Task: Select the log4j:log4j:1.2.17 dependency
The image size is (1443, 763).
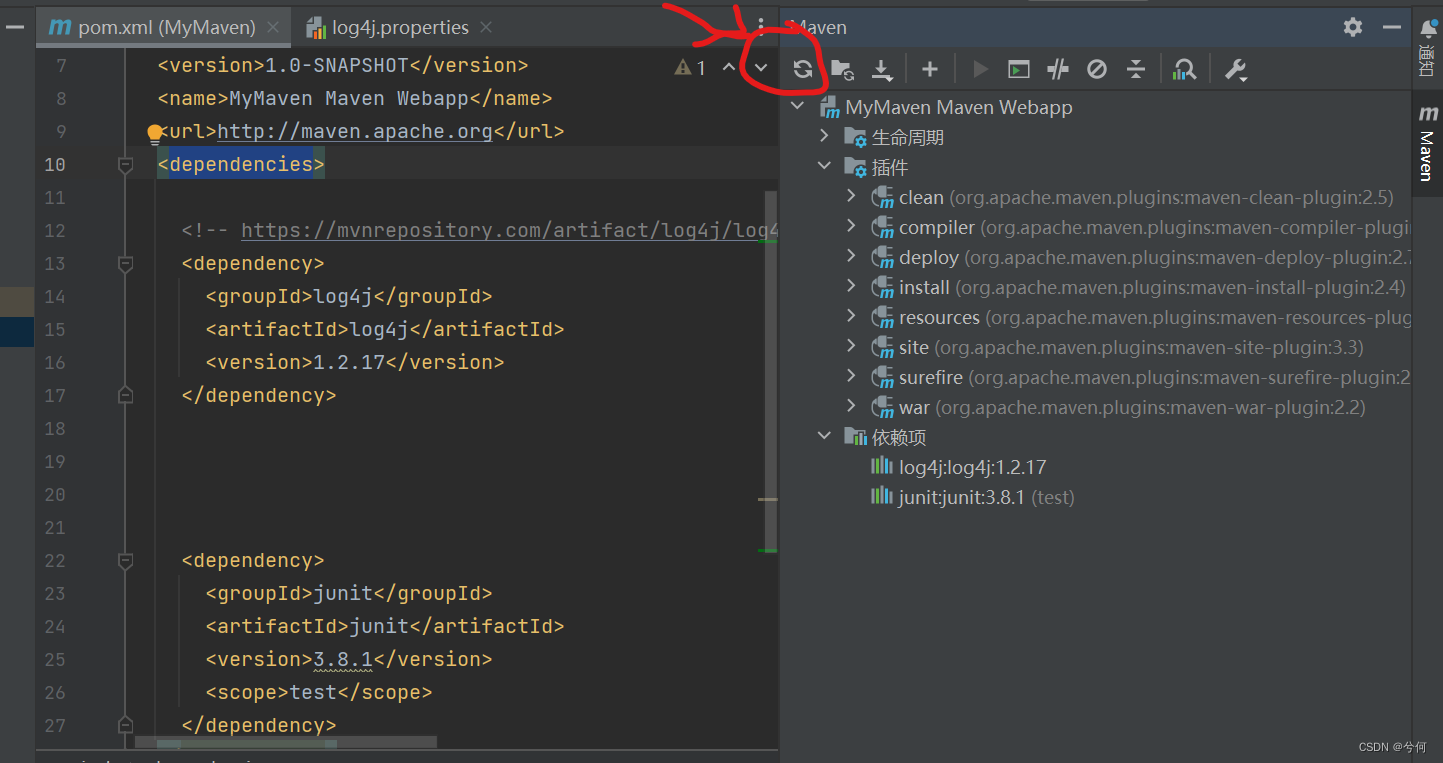Action: pyautogui.click(x=972, y=466)
